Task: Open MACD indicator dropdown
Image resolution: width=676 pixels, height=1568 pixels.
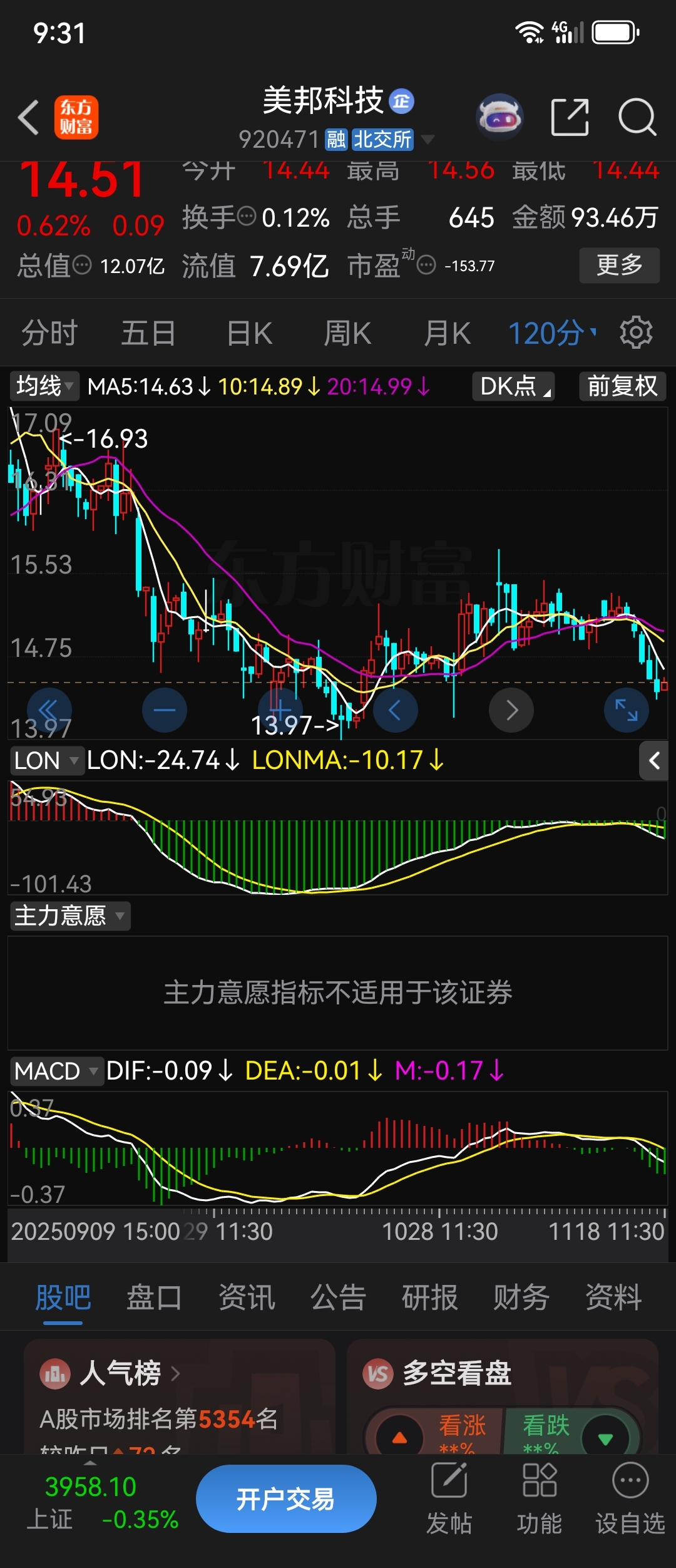Action: [x=56, y=1071]
